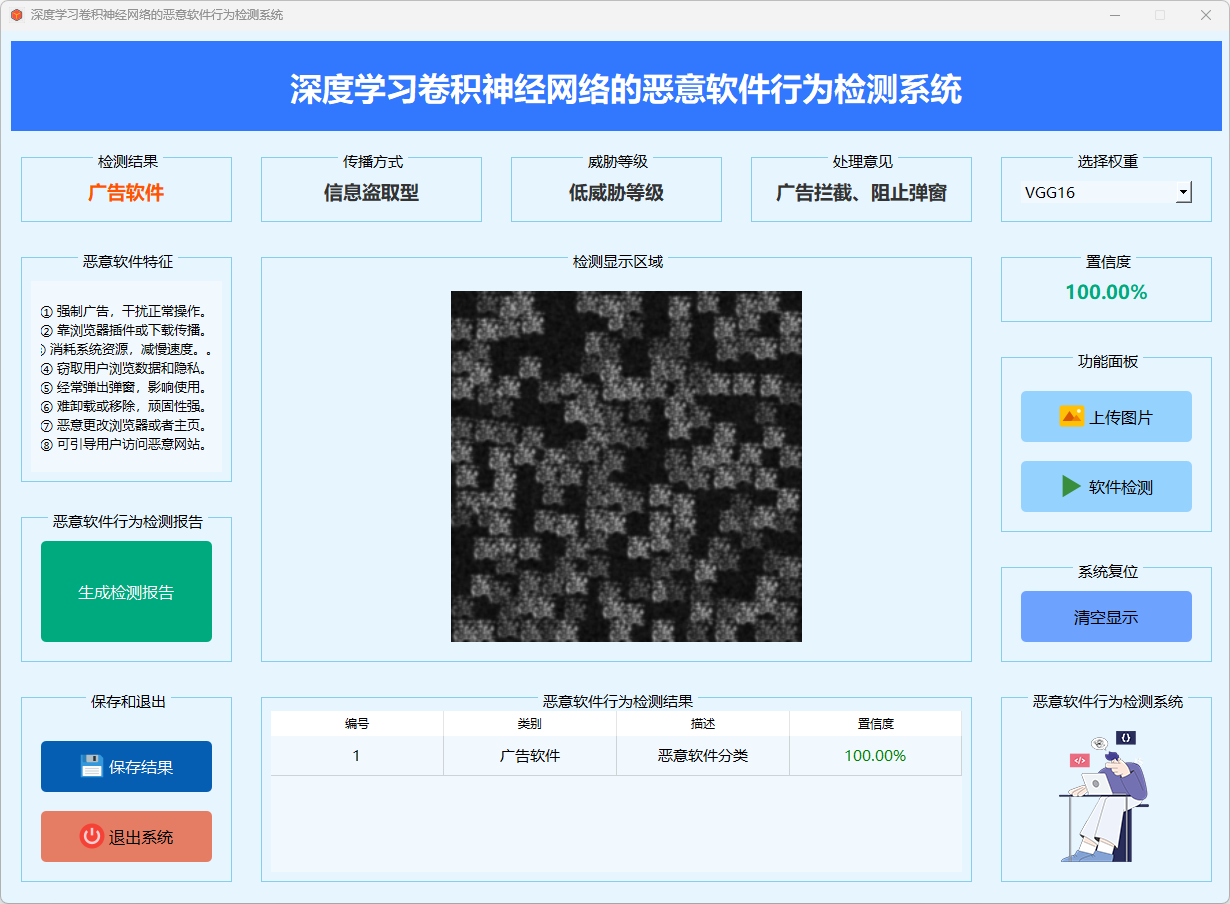The image size is (1230, 904).
Task: Click the 编号 column header
Action: pos(357,724)
